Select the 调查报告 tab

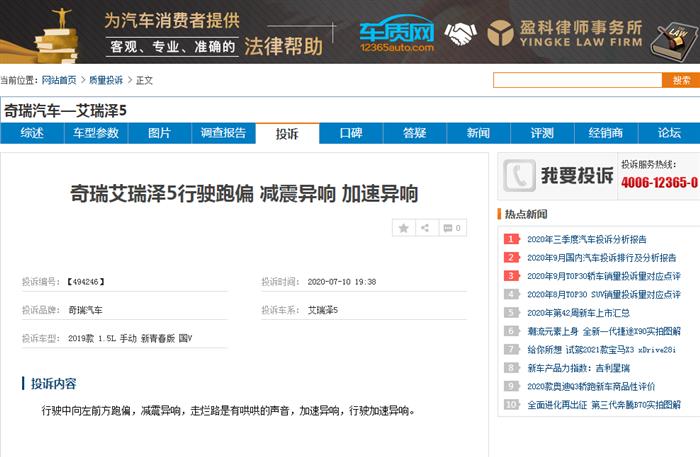tap(223, 133)
